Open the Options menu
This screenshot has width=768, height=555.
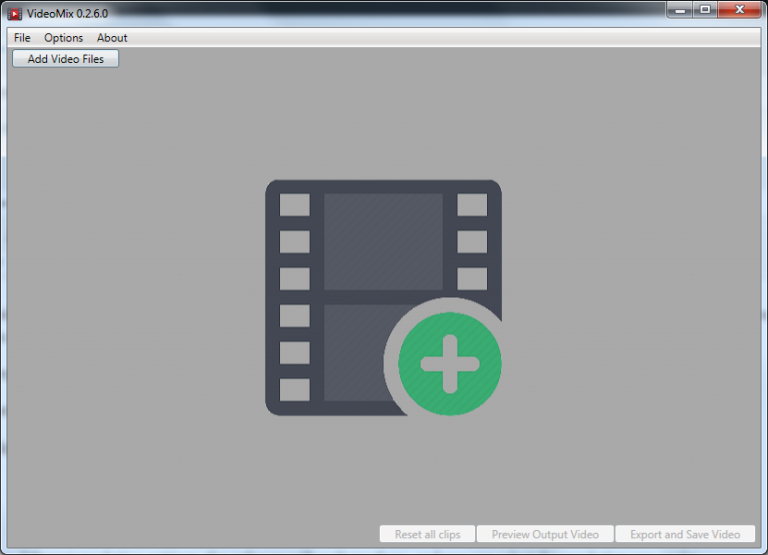63,38
